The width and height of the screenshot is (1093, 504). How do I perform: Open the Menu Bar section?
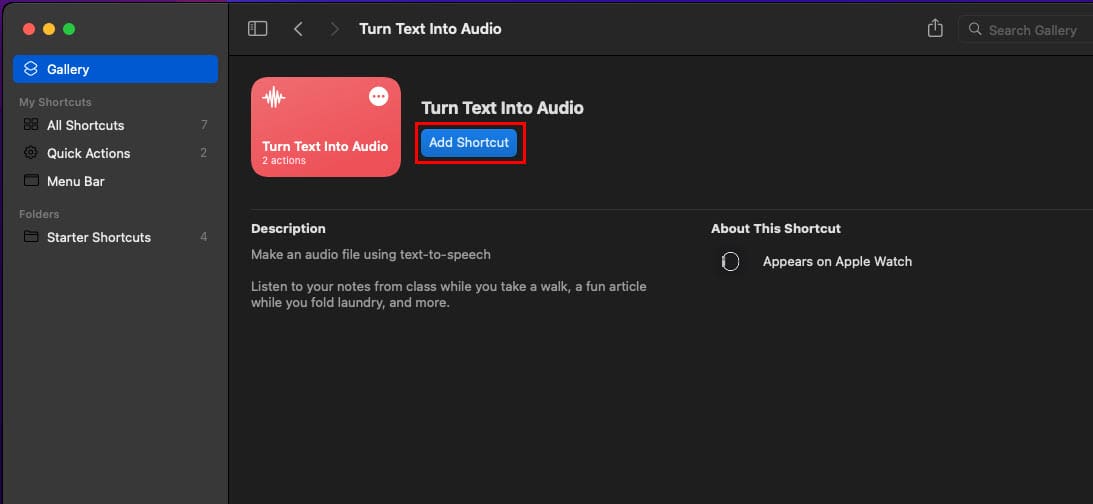(116, 181)
